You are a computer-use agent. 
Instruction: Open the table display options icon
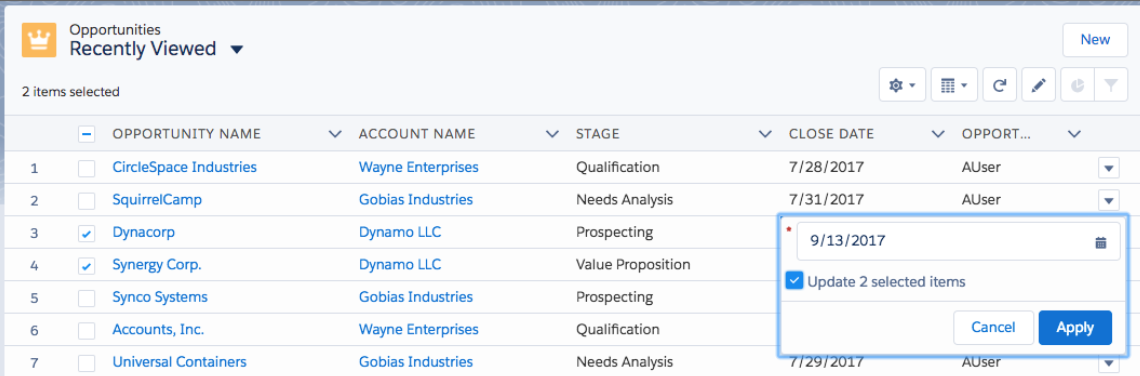click(x=954, y=86)
